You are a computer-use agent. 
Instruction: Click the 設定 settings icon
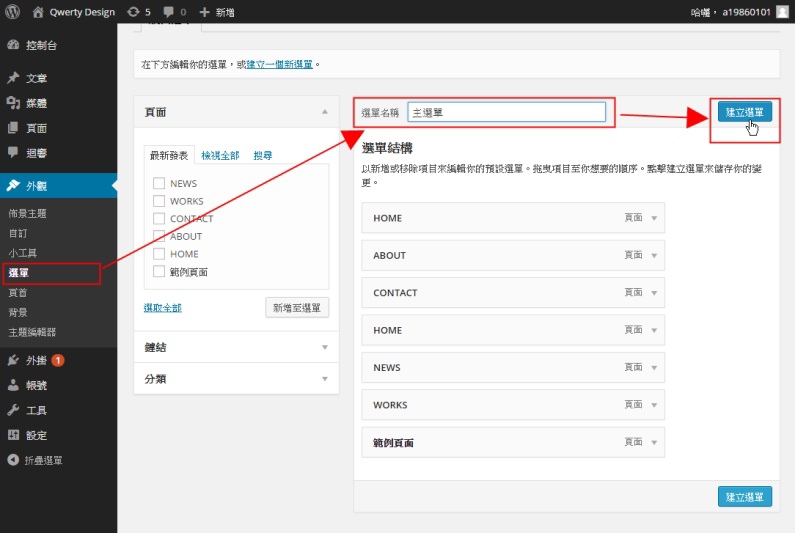tap(13, 435)
